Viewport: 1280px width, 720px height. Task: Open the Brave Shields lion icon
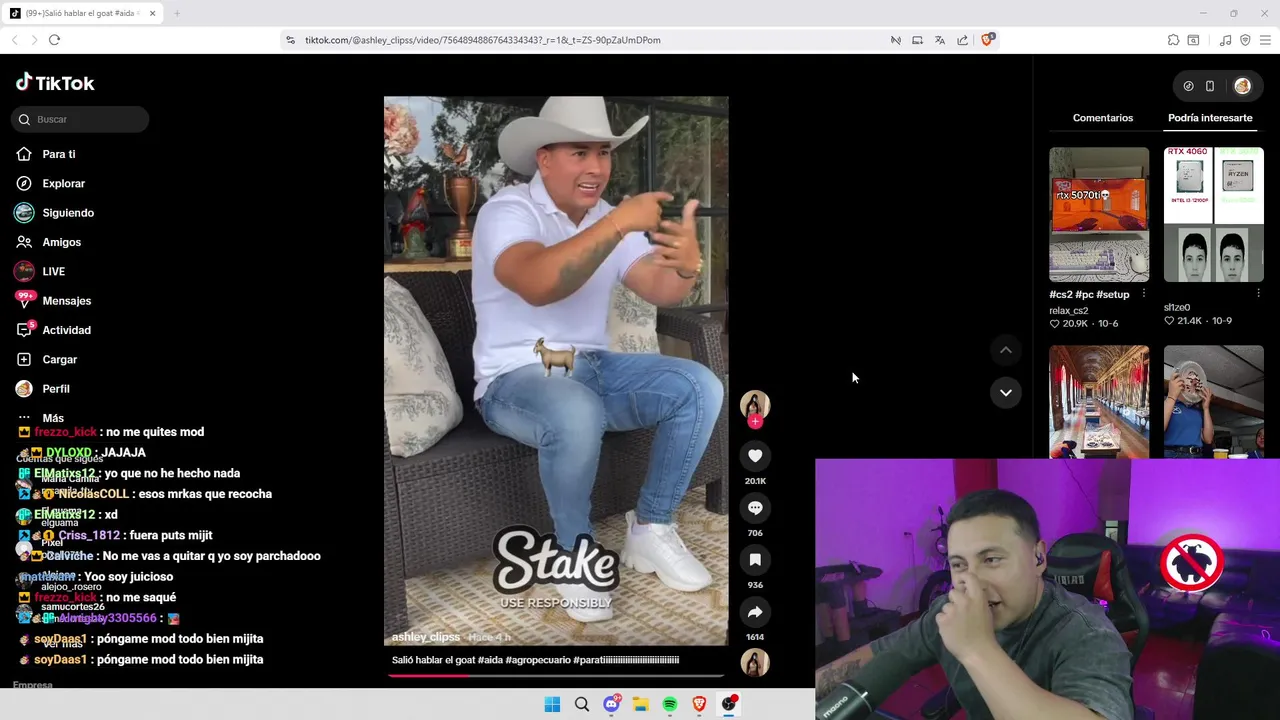987,40
